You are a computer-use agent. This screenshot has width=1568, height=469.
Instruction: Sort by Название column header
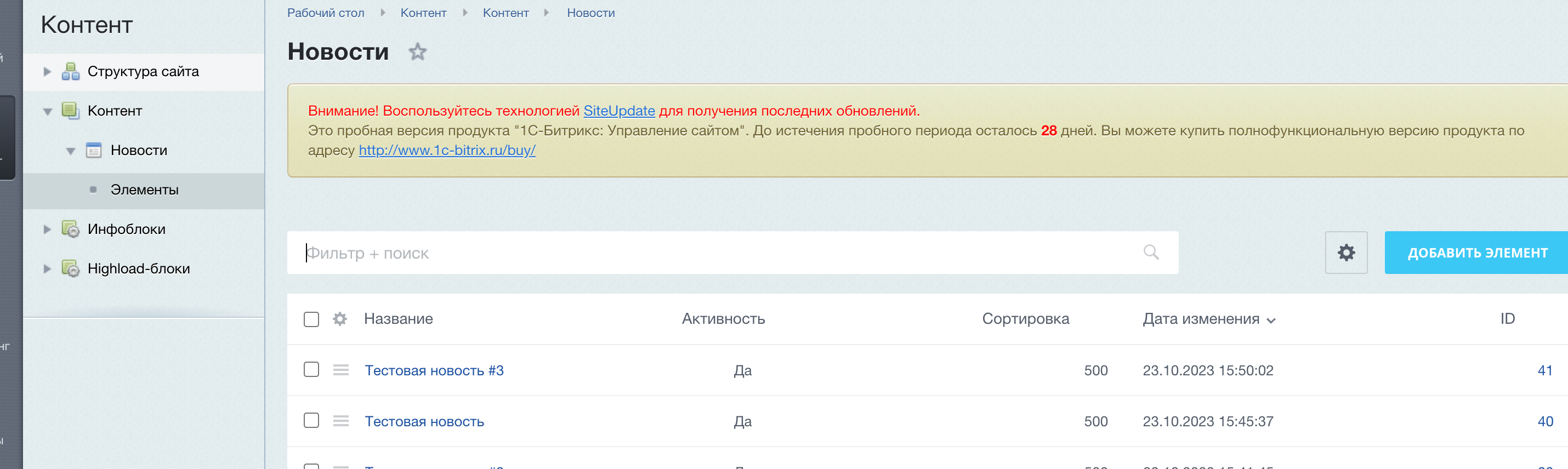pyautogui.click(x=399, y=319)
